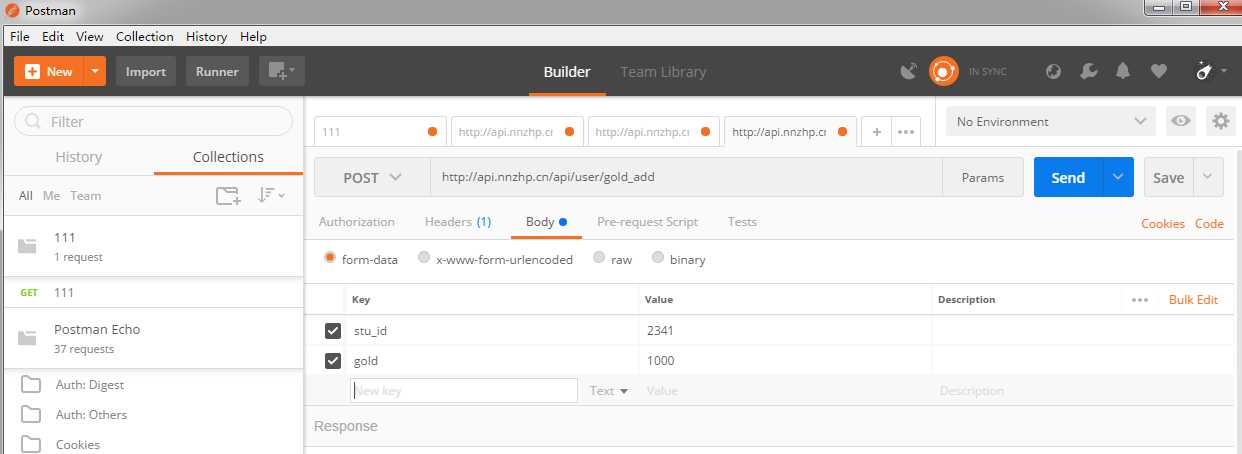Open the Headers (1) tab
Screen dimensions: 1242x454
click(458, 222)
